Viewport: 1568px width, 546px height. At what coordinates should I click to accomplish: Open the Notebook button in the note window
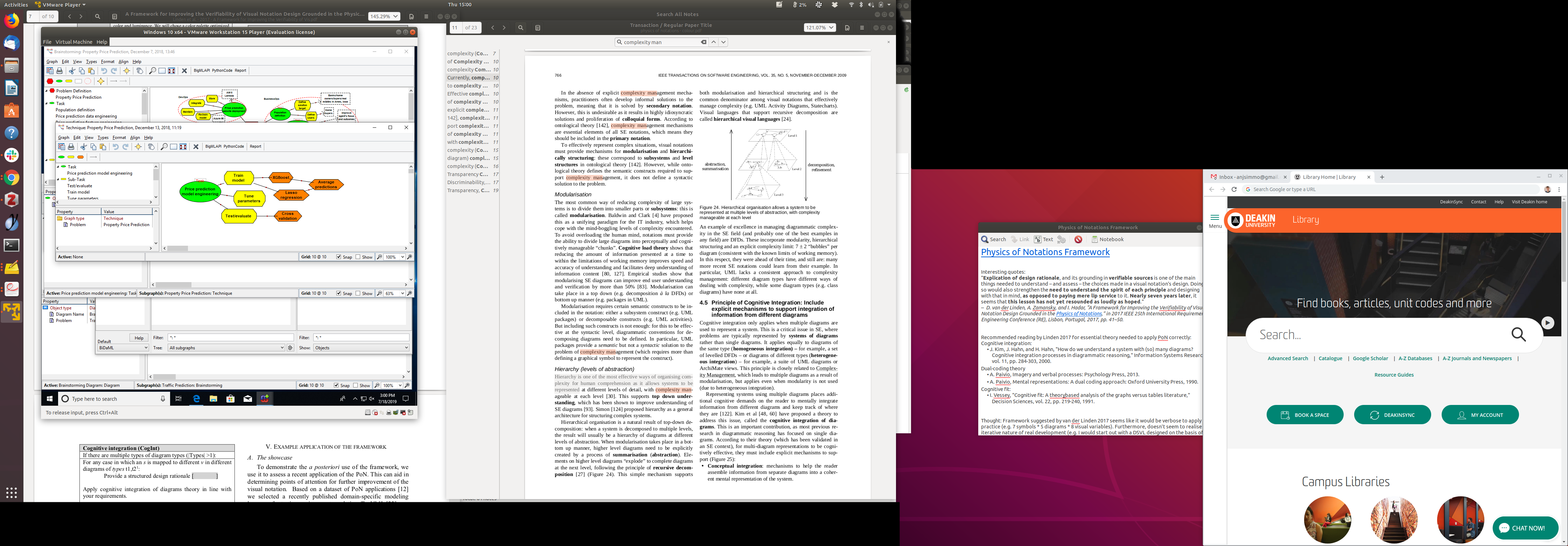tap(1108, 240)
